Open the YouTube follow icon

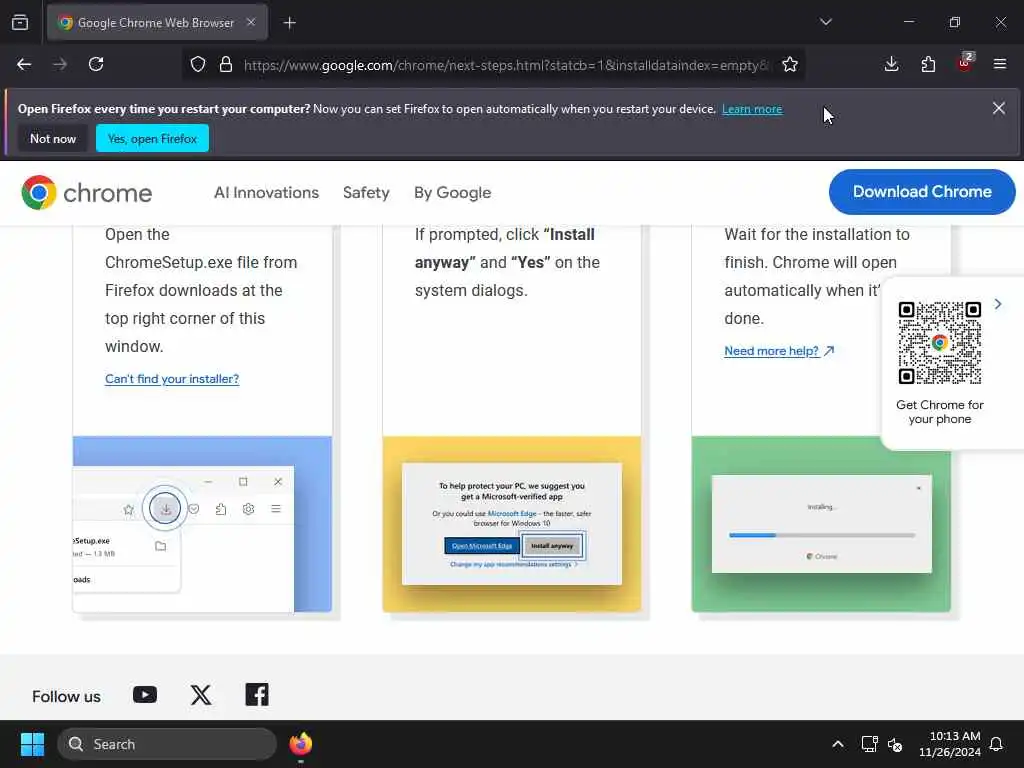point(145,695)
